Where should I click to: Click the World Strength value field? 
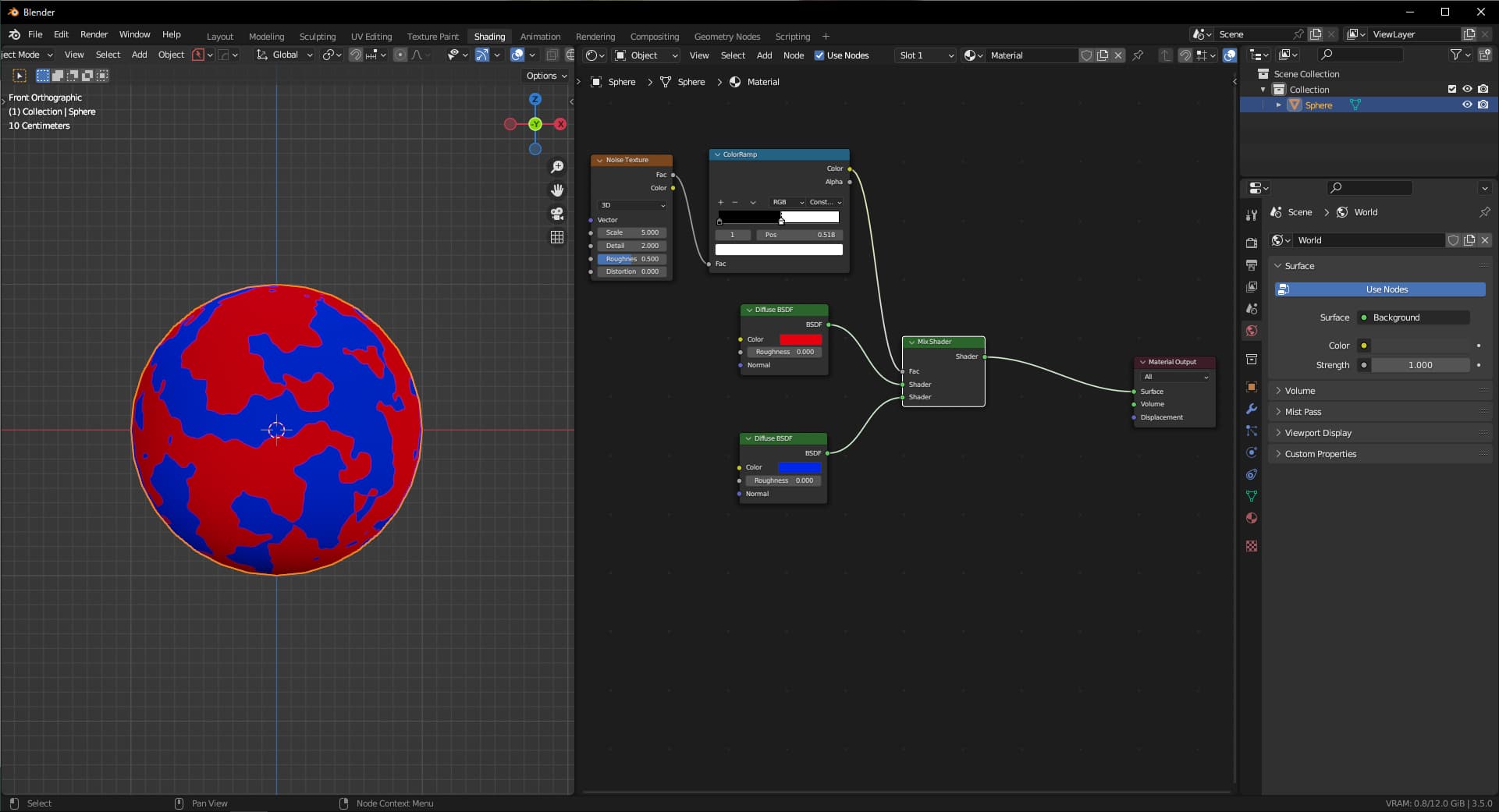tap(1420, 365)
